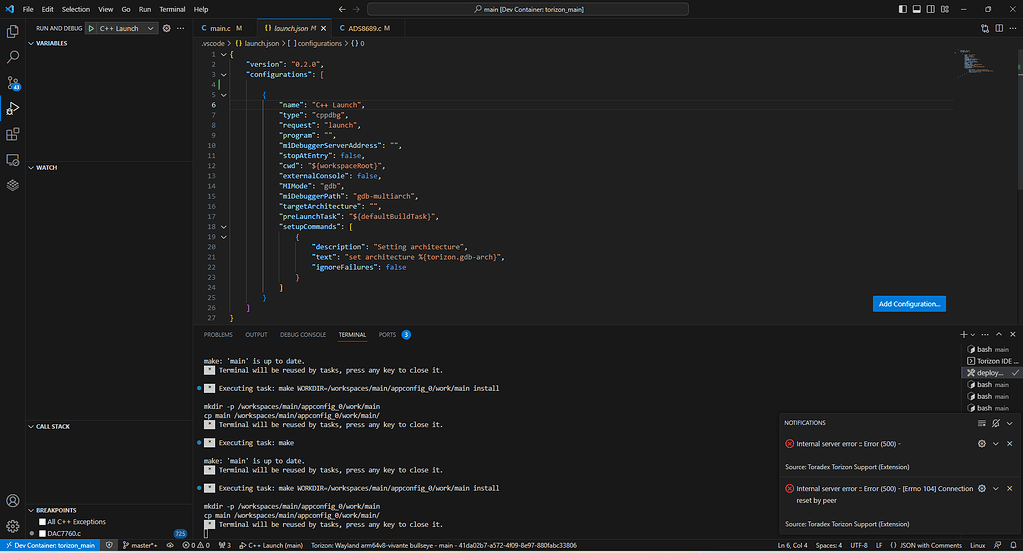Toggle bottom panel layout icon
Viewport: 1023px width, 553px height.
(x=917, y=9)
